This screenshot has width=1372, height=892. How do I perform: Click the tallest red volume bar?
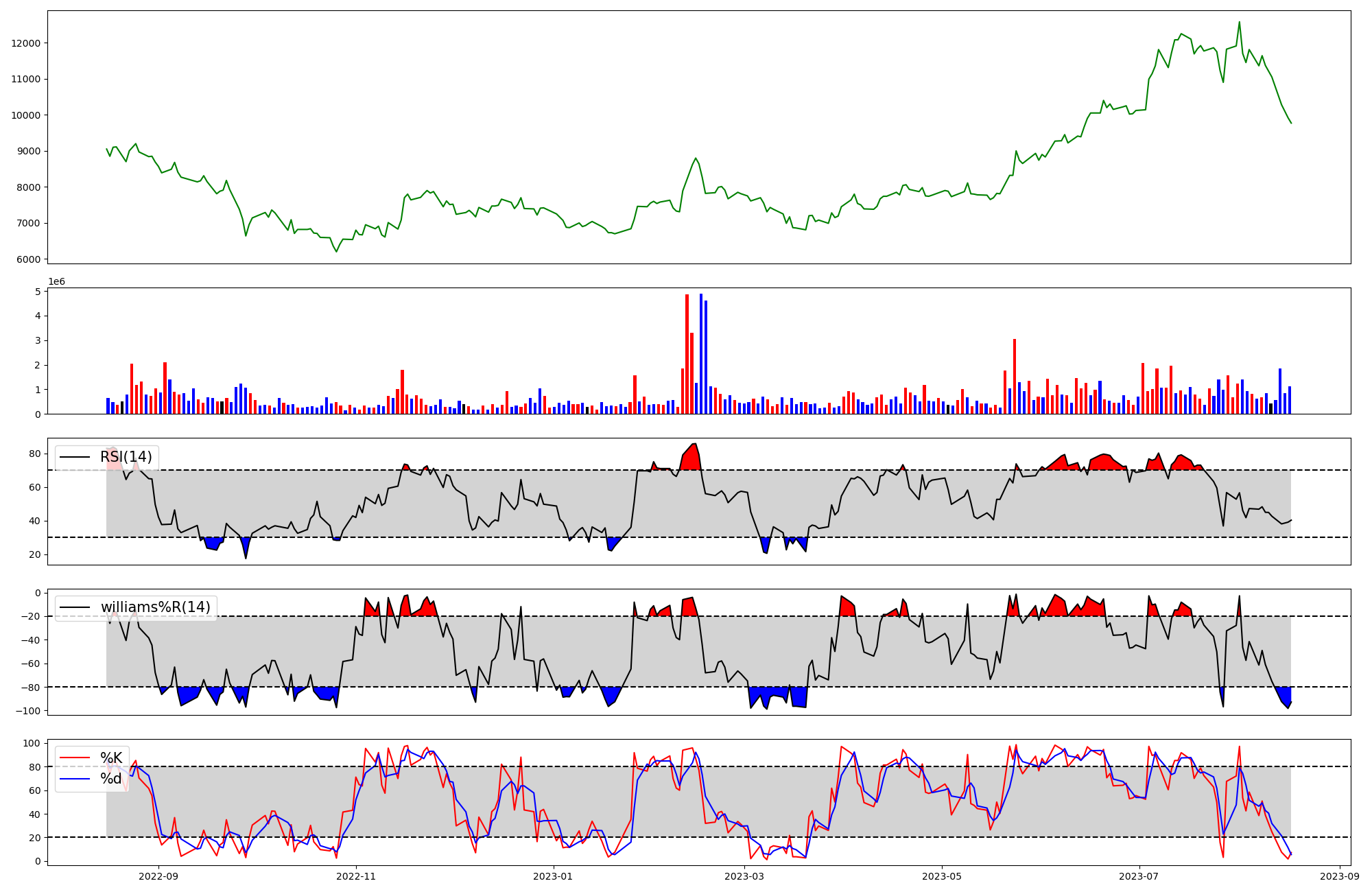tap(687, 353)
